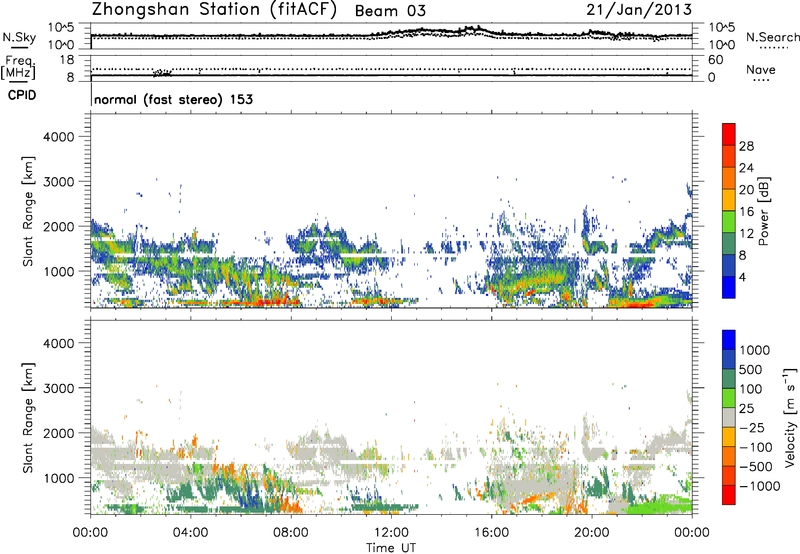Click the yellow-orange swatch near Power 16 dB

729,199
